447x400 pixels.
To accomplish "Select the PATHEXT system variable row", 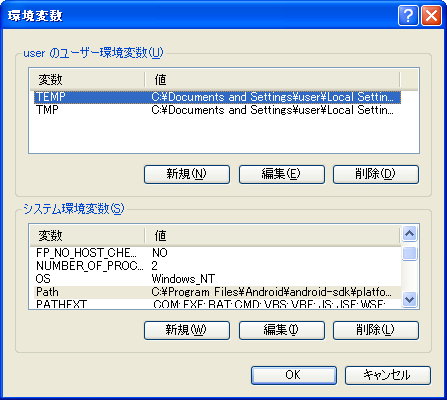I will coord(217,304).
